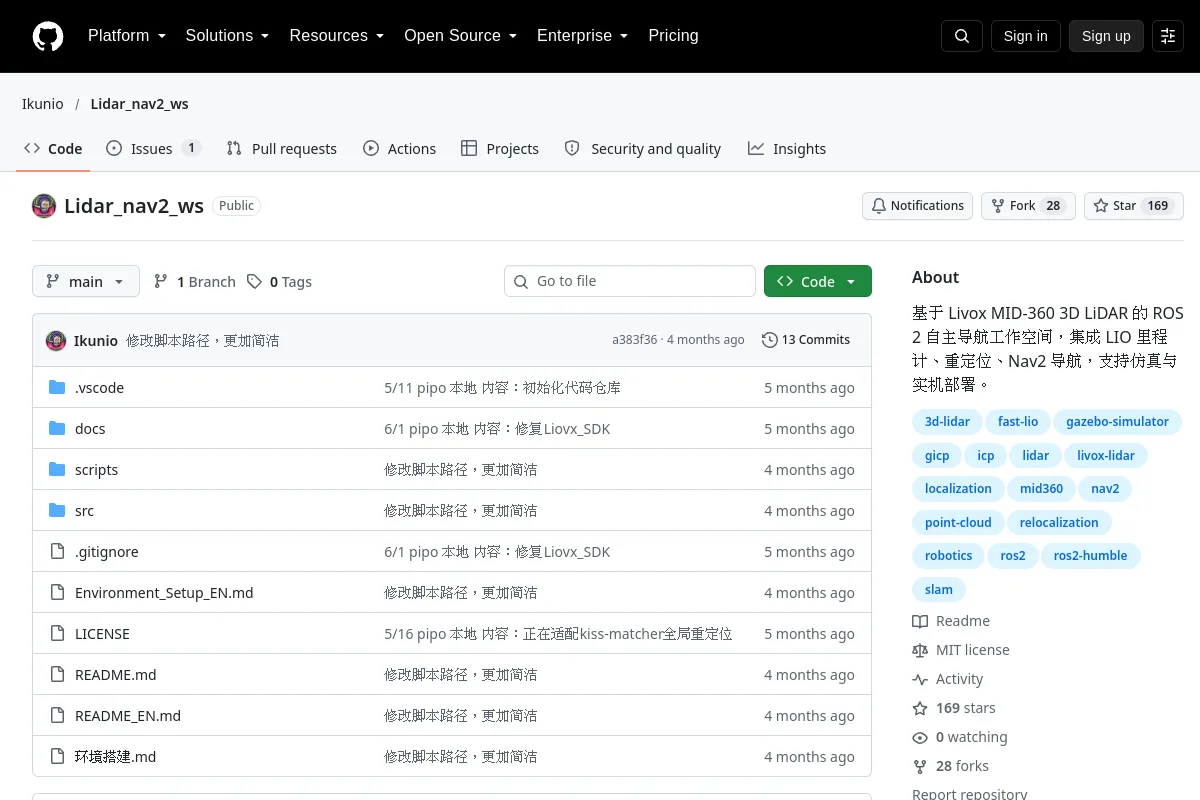Open the Report repository link
Image resolution: width=1200 pixels, height=800 pixels.
(969, 794)
